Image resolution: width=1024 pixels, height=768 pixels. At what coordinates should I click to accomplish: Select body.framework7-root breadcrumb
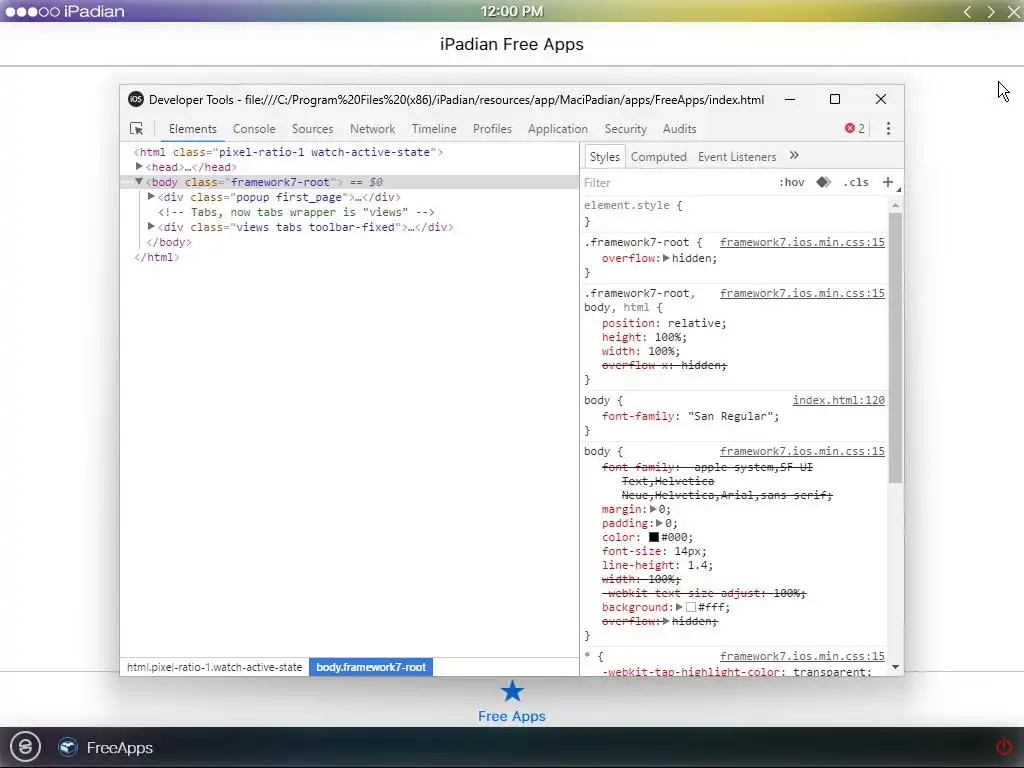371,667
